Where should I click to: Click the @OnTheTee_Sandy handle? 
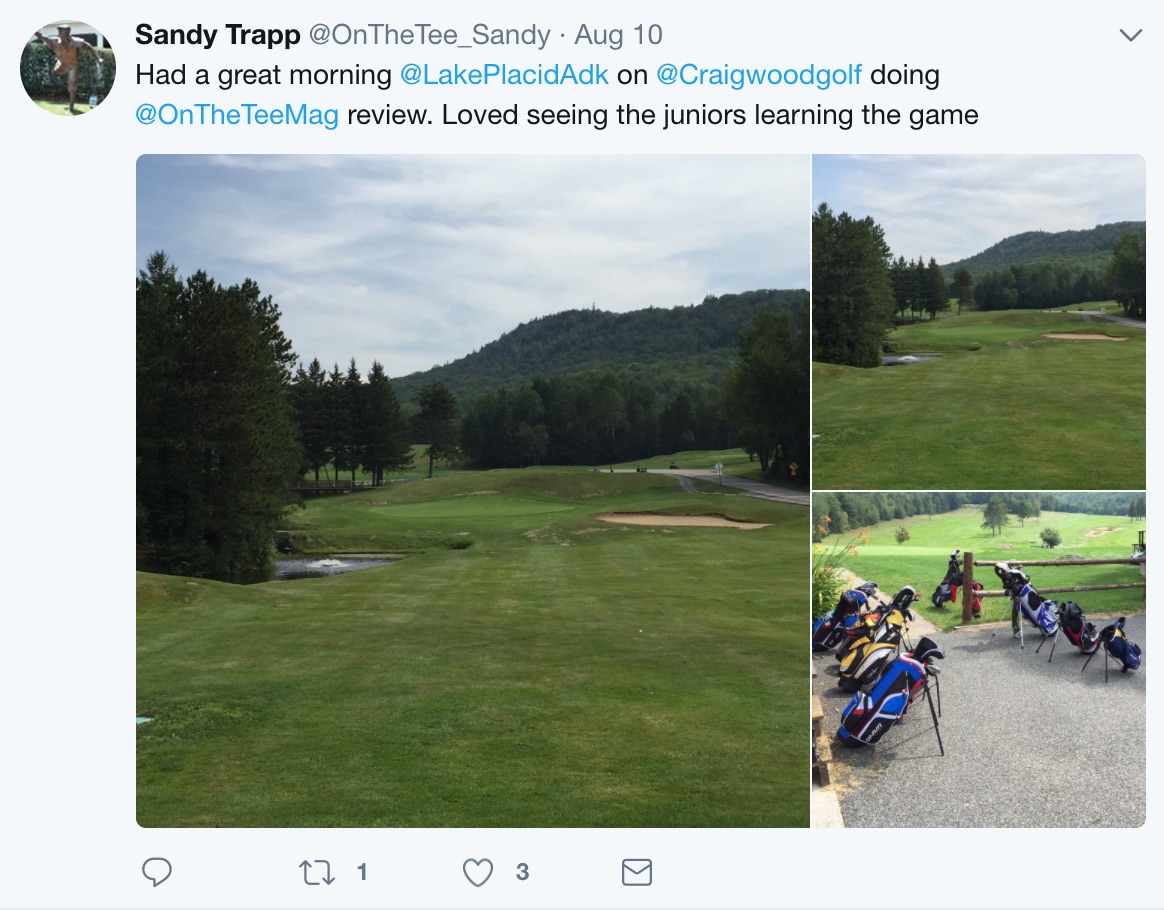point(429,35)
